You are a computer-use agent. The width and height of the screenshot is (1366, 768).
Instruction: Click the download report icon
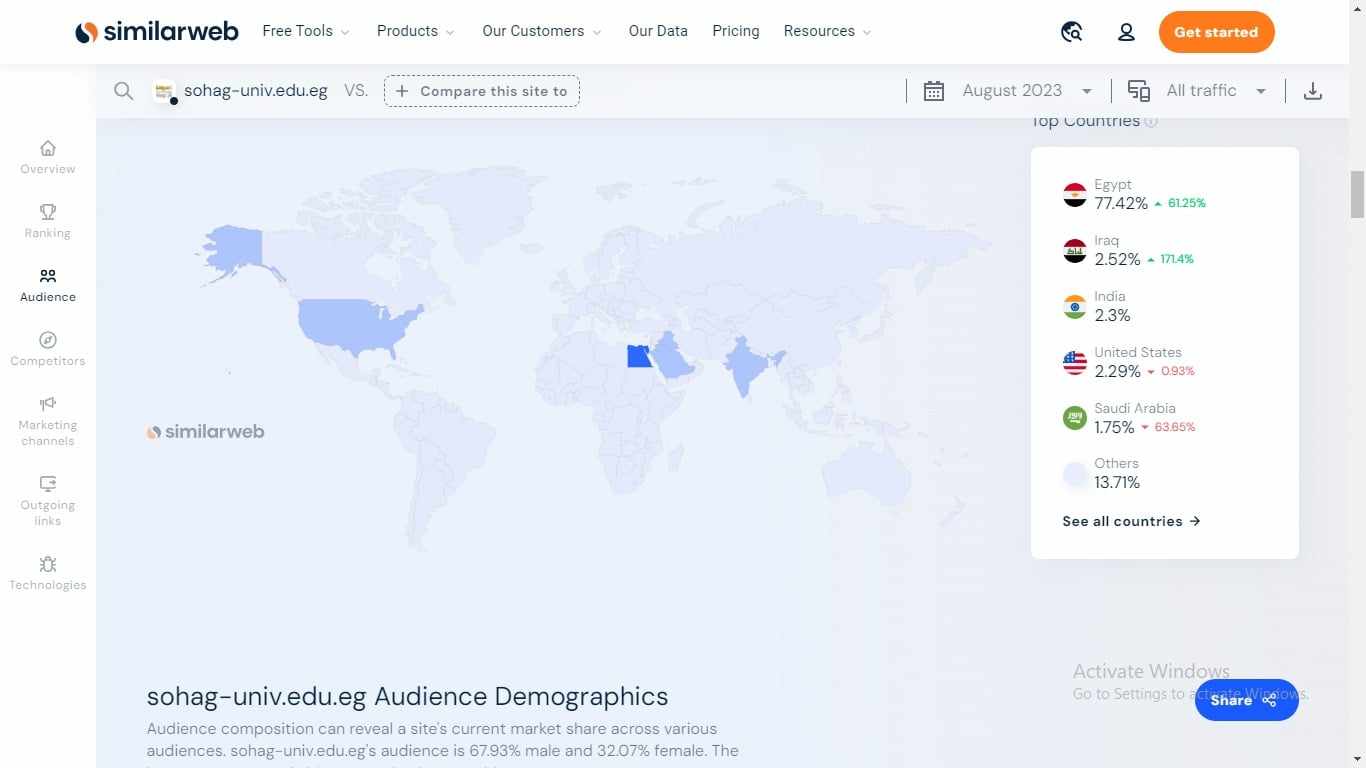point(1313,91)
